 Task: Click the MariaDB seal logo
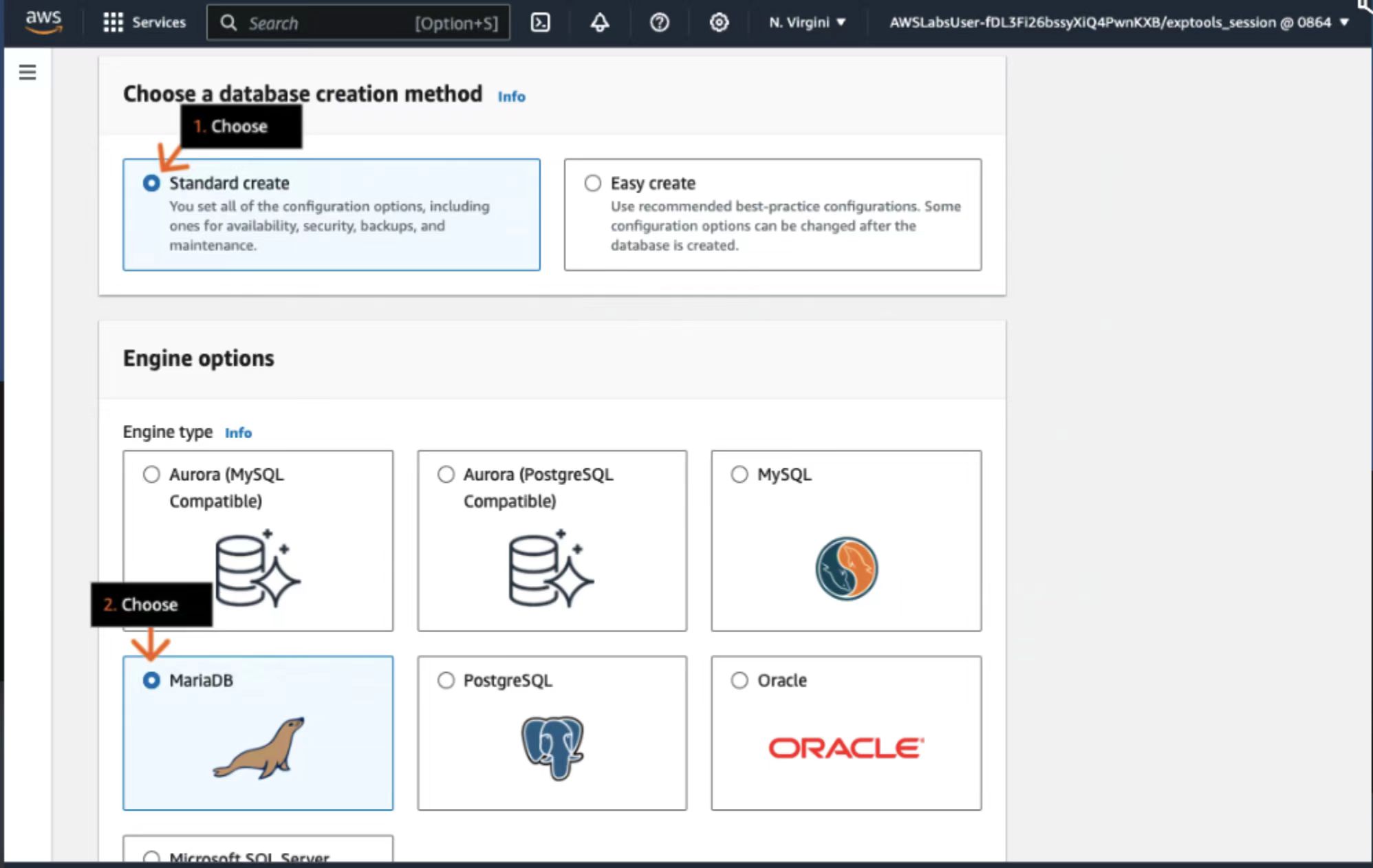point(259,748)
